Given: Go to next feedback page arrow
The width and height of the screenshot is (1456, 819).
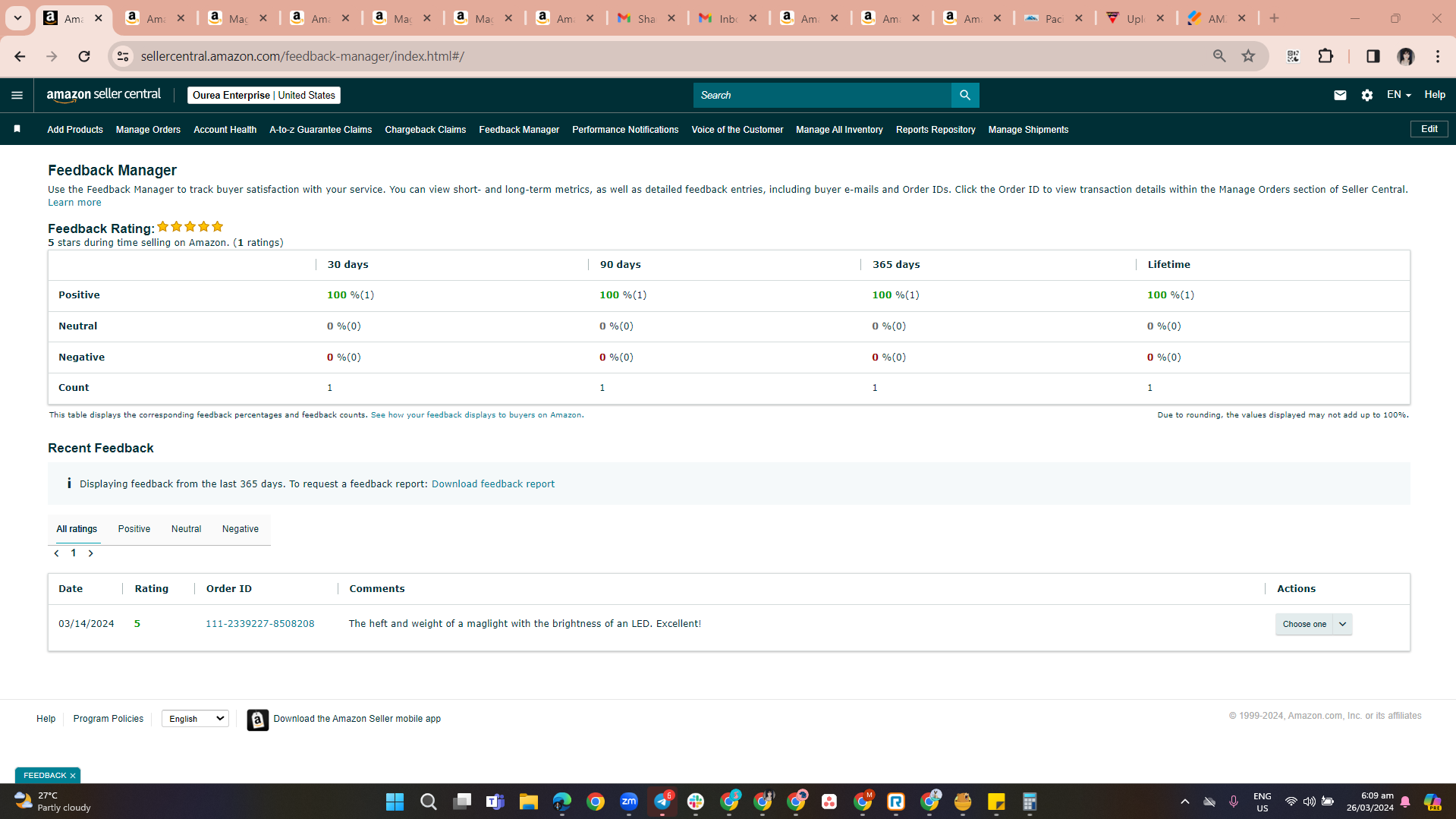Looking at the screenshot, I should pos(91,553).
